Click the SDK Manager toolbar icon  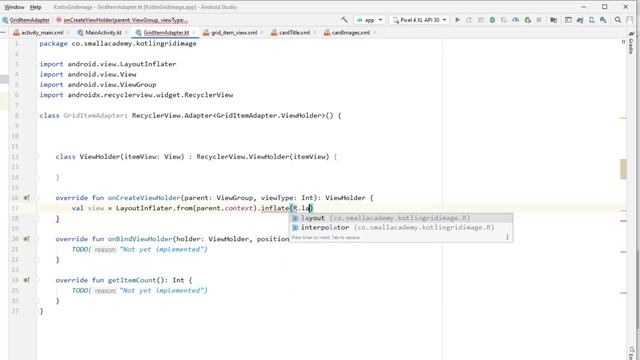[x=603, y=20]
